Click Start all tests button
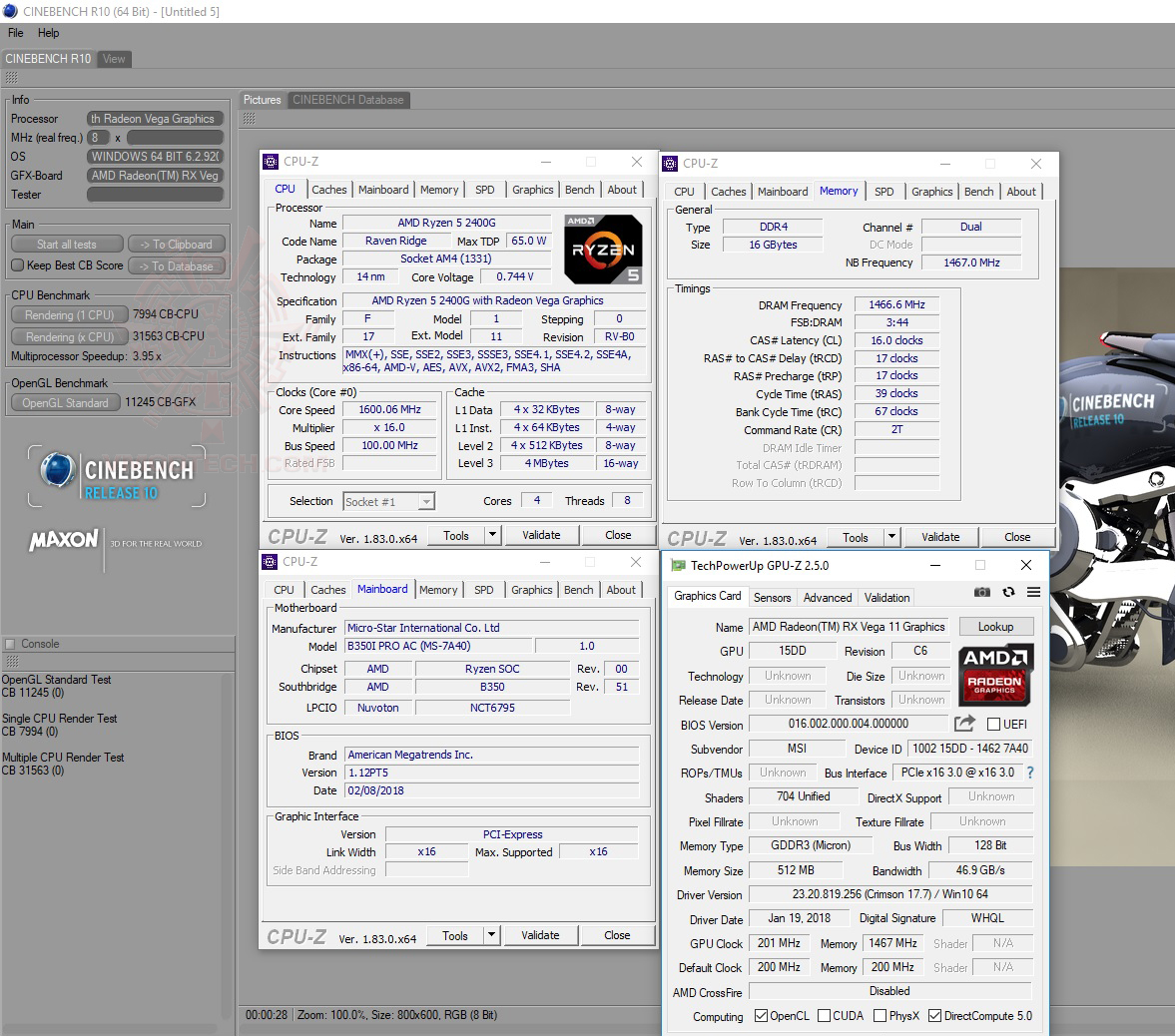 67,245
